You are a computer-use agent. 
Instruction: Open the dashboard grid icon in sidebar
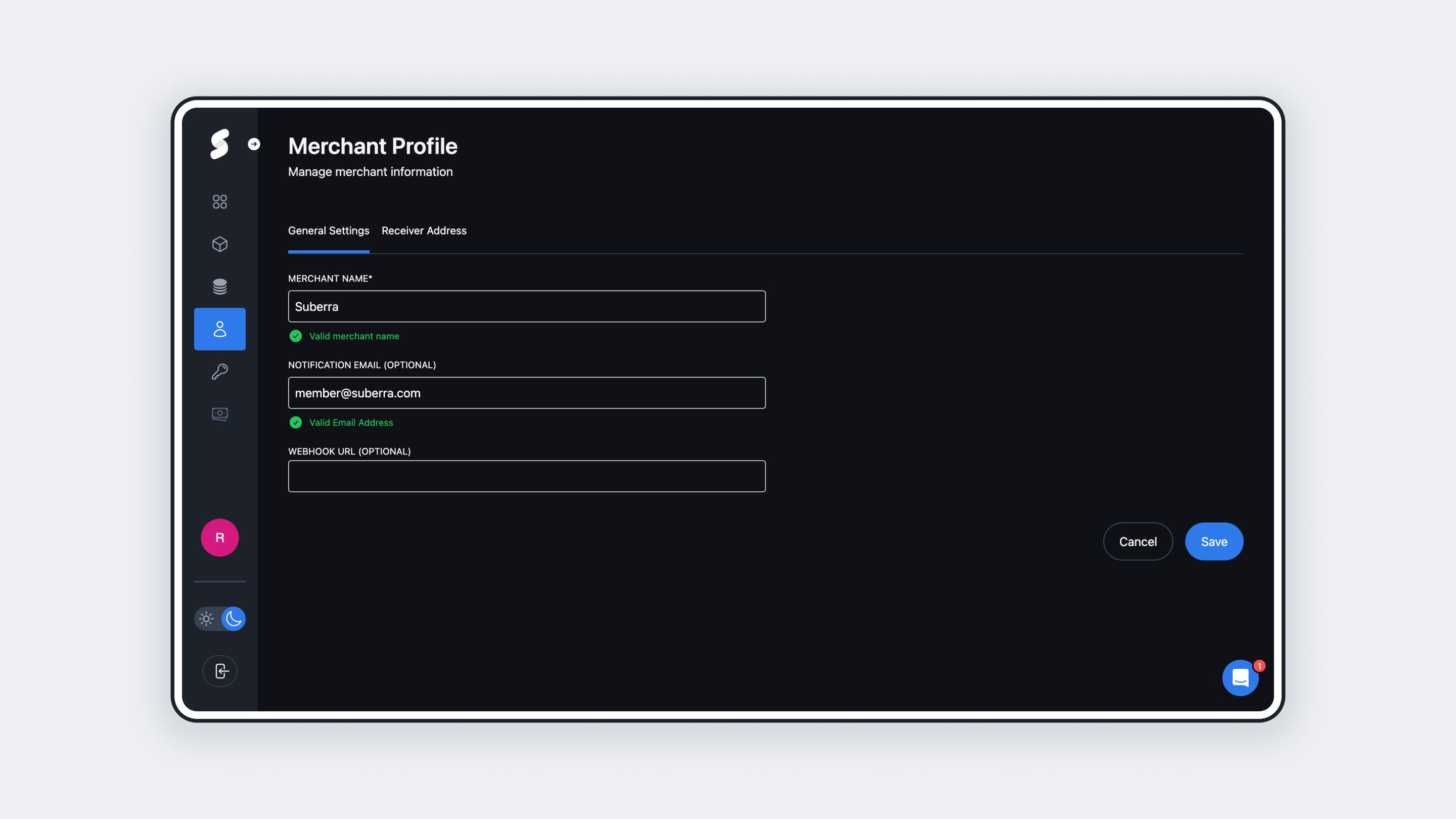[x=219, y=202]
